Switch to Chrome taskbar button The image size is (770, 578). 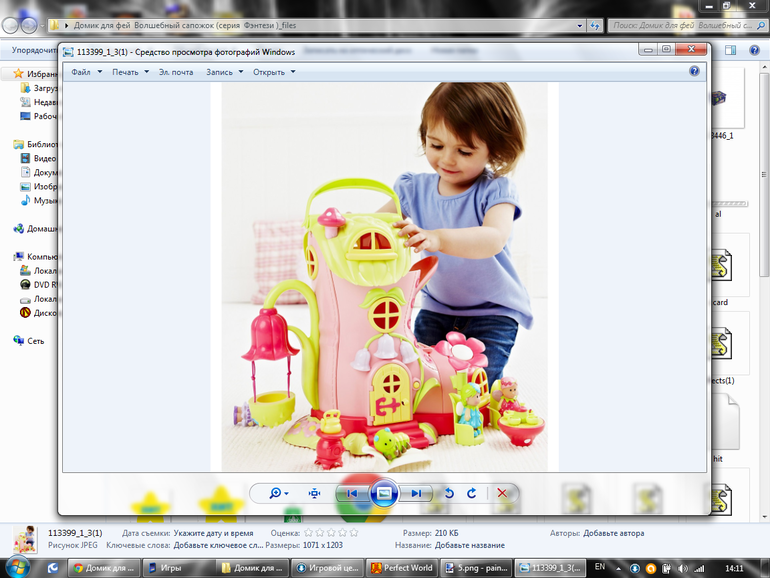104,568
